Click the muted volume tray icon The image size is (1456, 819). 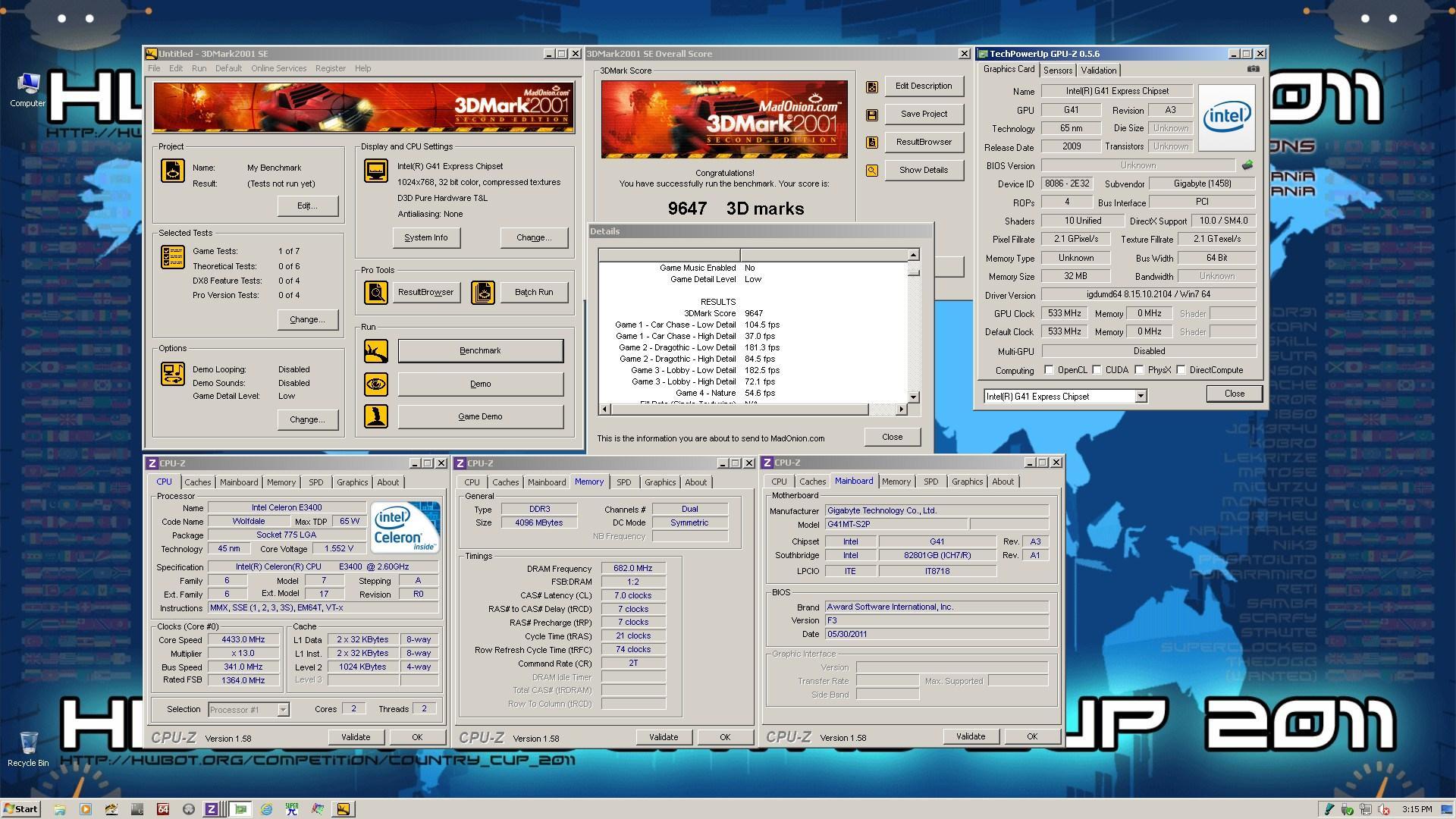1383,809
